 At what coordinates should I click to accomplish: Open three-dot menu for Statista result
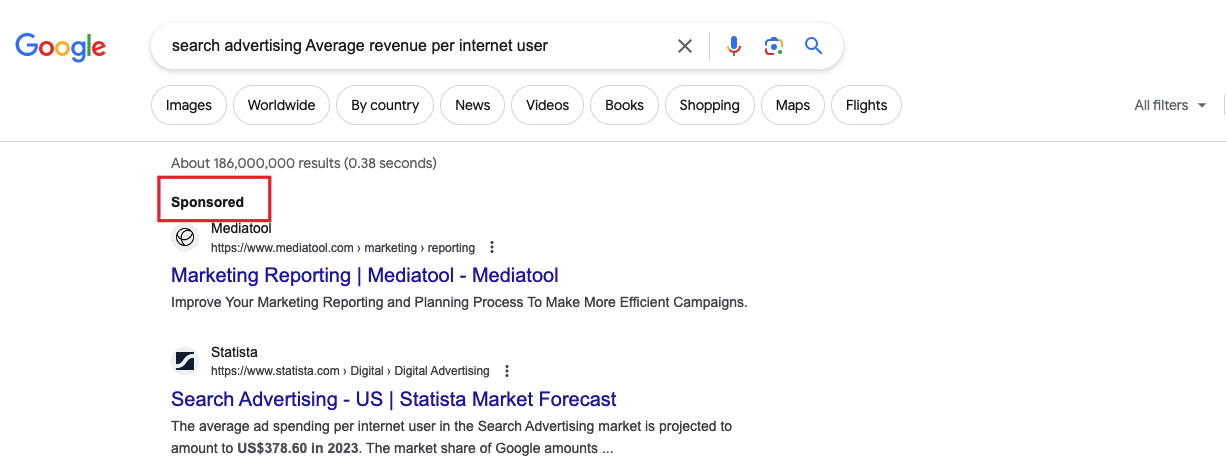(507, 370)
